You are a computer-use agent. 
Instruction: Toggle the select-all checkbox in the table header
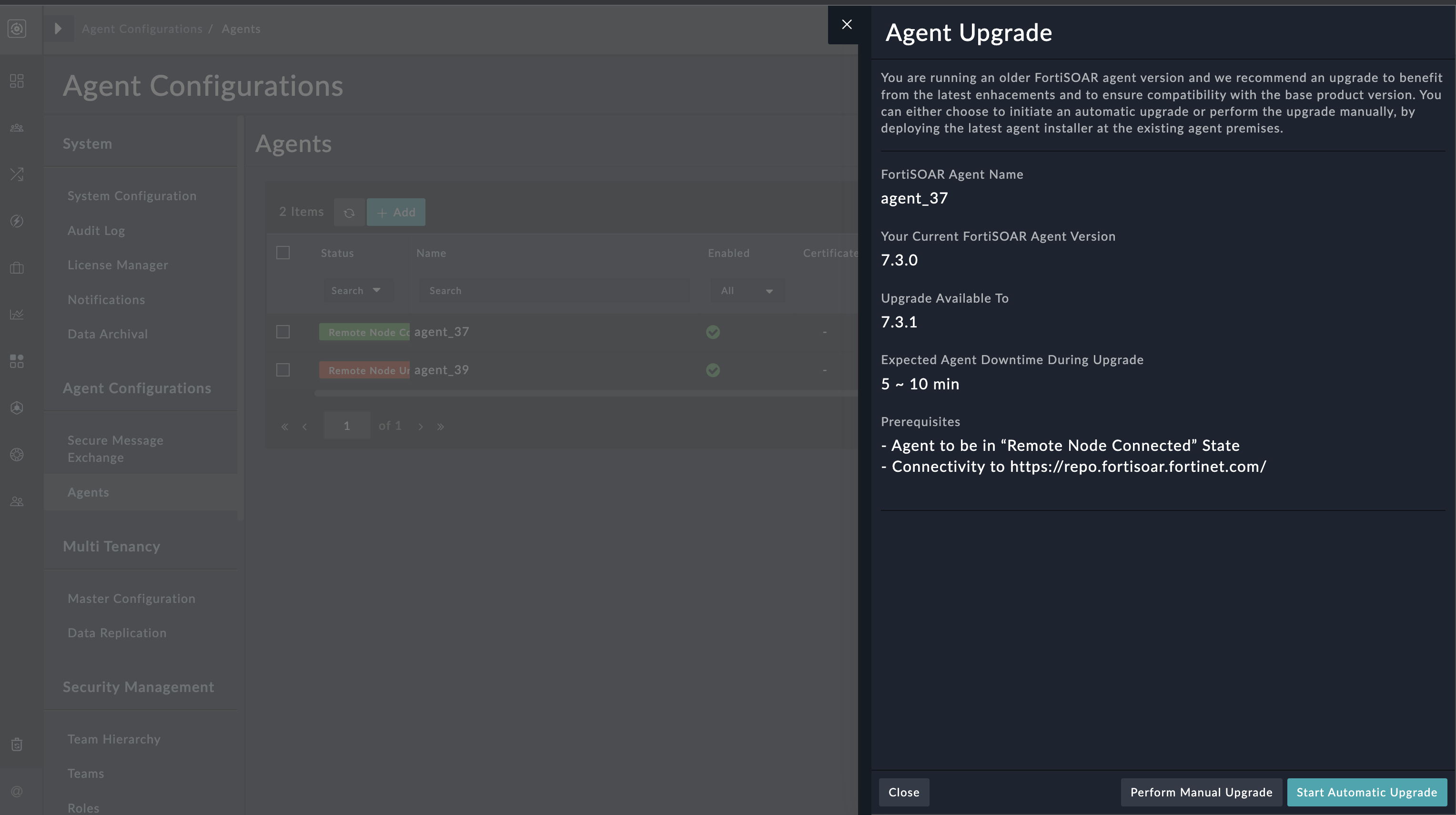tap(283, 253)
